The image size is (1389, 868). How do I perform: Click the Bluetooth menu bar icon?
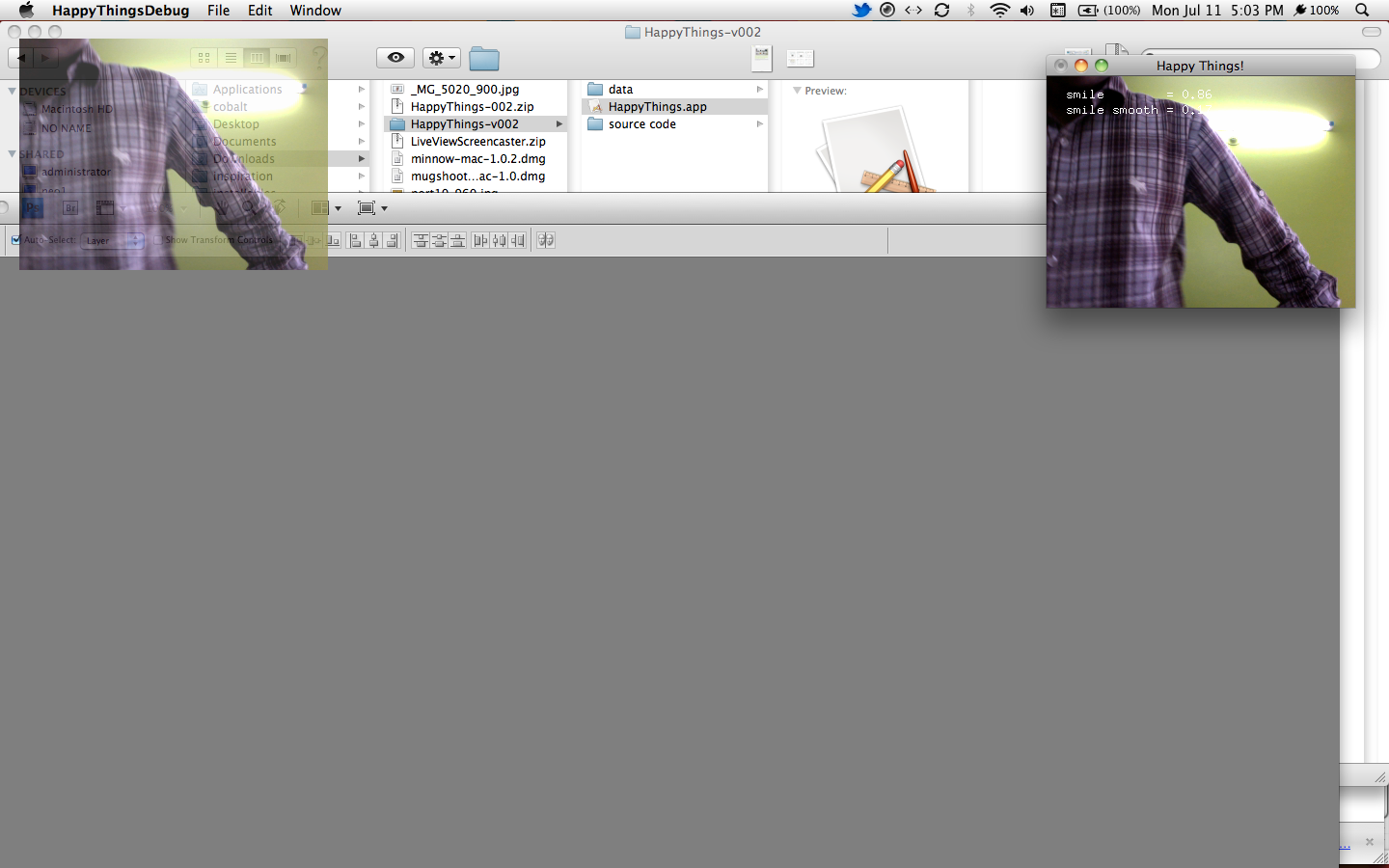click(971, 10)
